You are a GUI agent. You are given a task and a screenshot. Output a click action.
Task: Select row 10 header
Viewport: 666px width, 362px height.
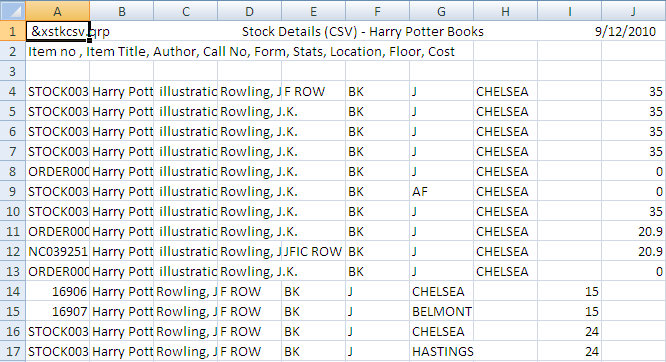[x=13, y=211]
